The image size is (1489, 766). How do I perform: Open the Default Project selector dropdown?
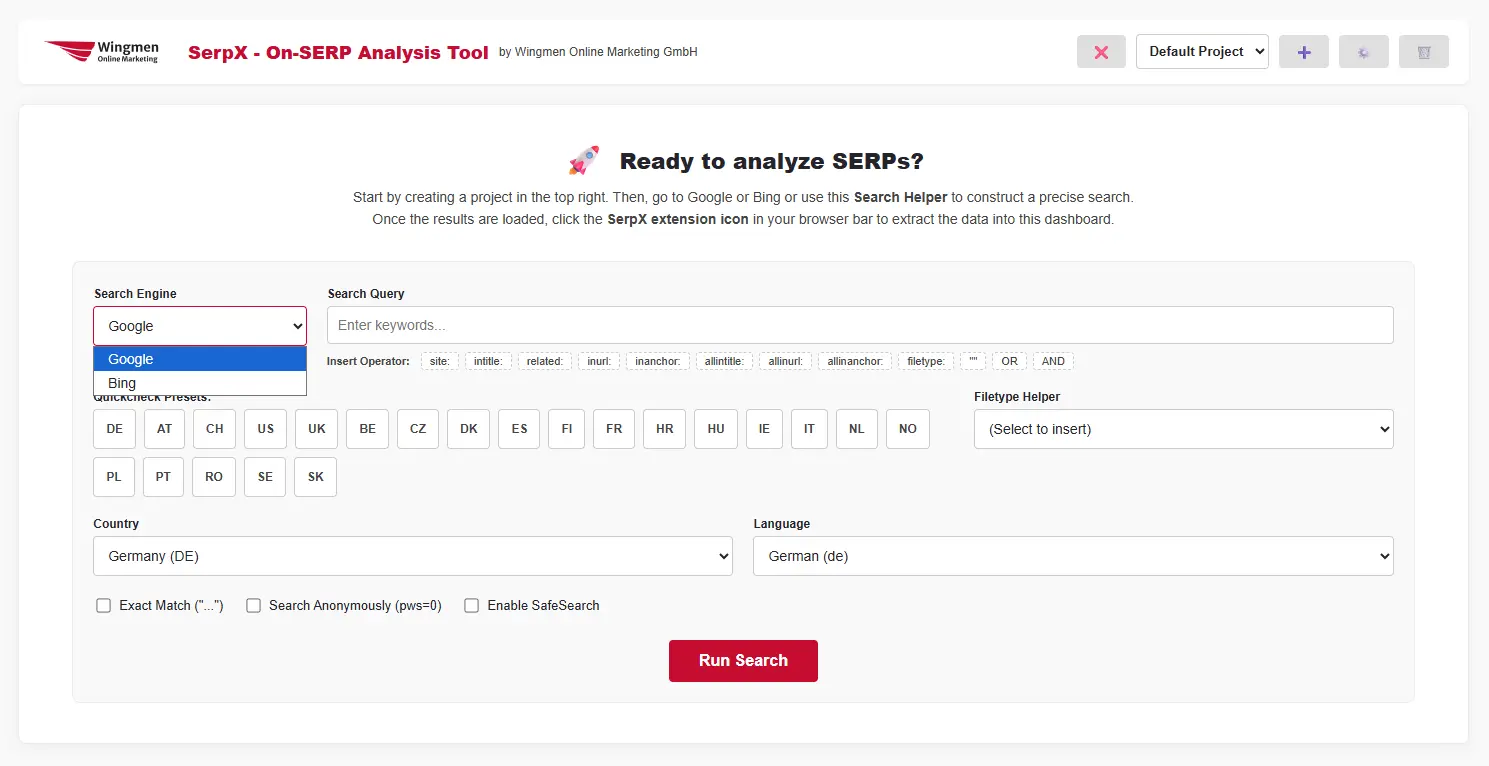coord(1202,52)
